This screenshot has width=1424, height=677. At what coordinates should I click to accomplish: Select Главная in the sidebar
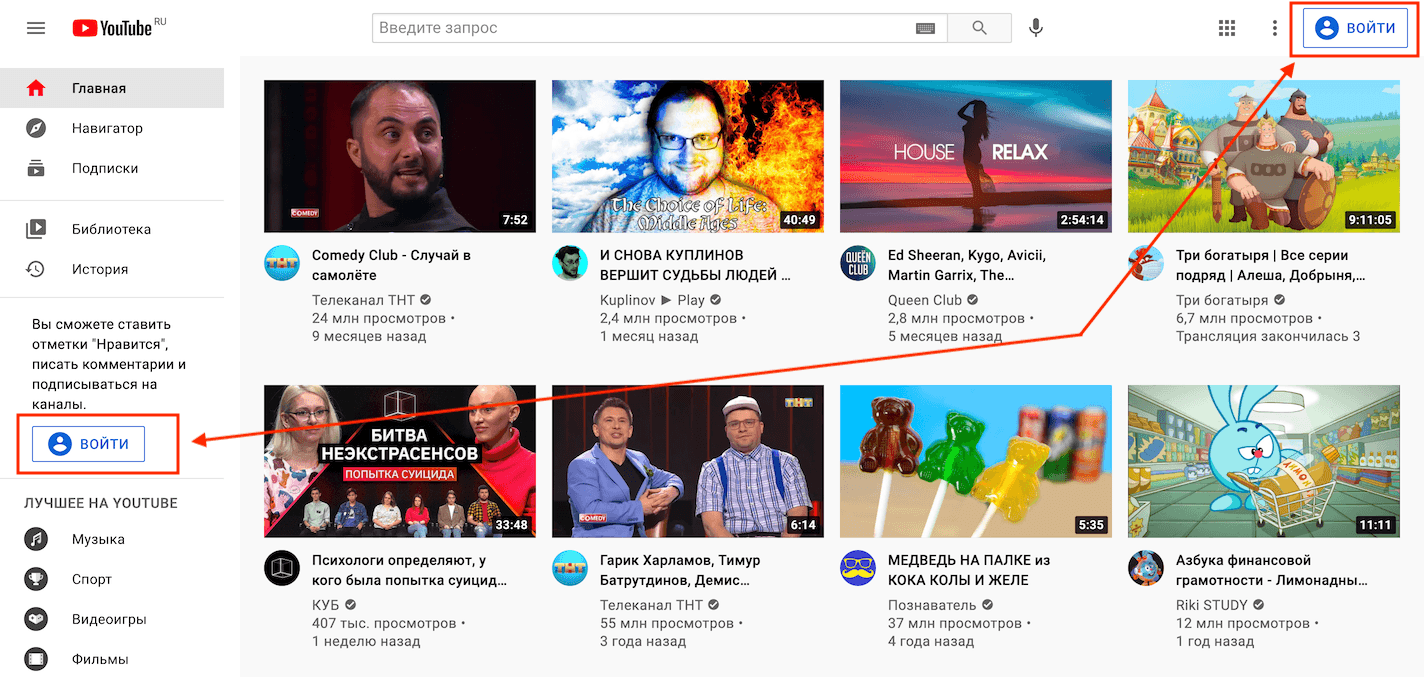pyautogui.click(x=112, y=88)
